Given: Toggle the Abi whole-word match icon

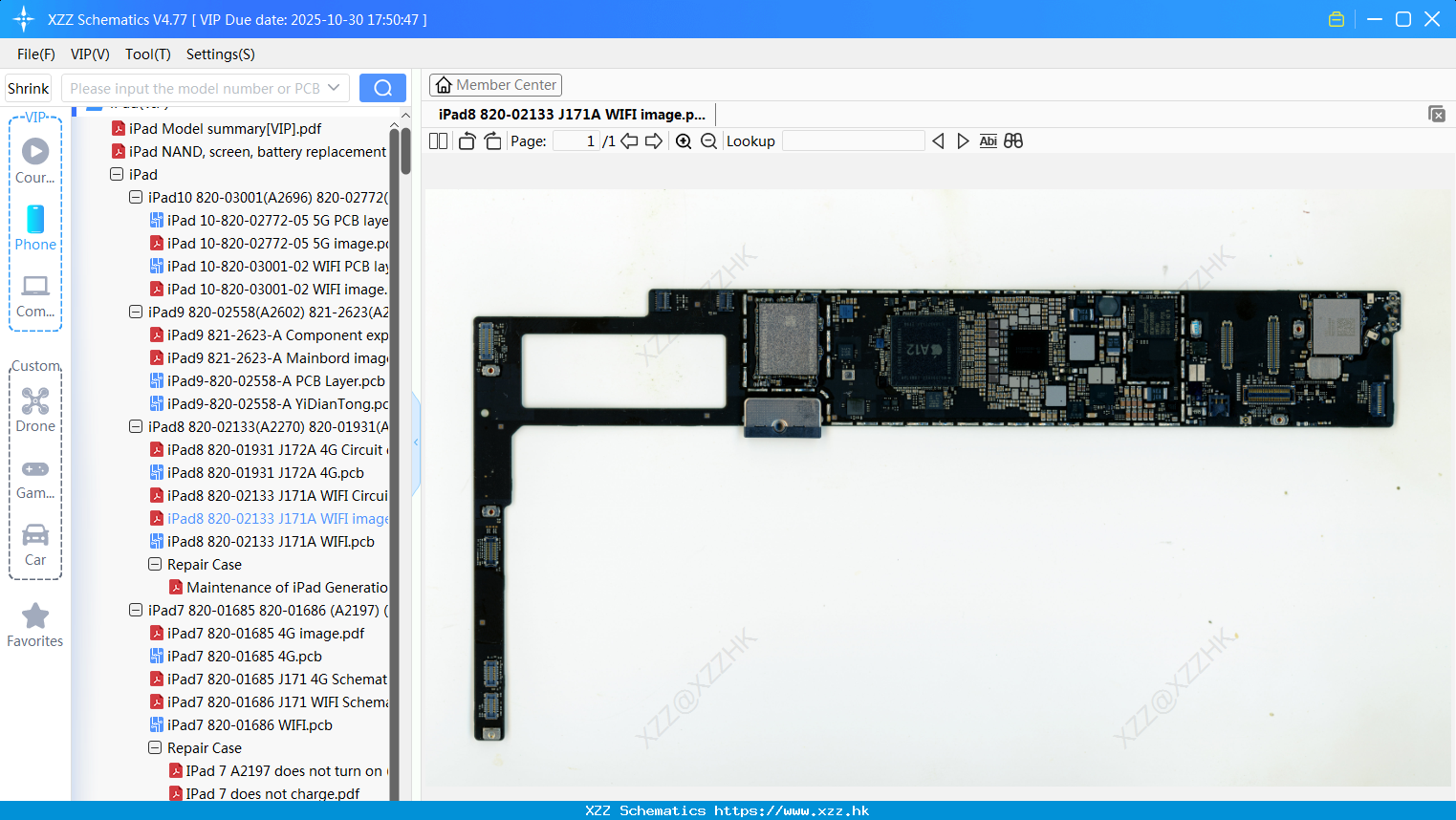Looking at the screenshot, I should click(x=989, y=141).
